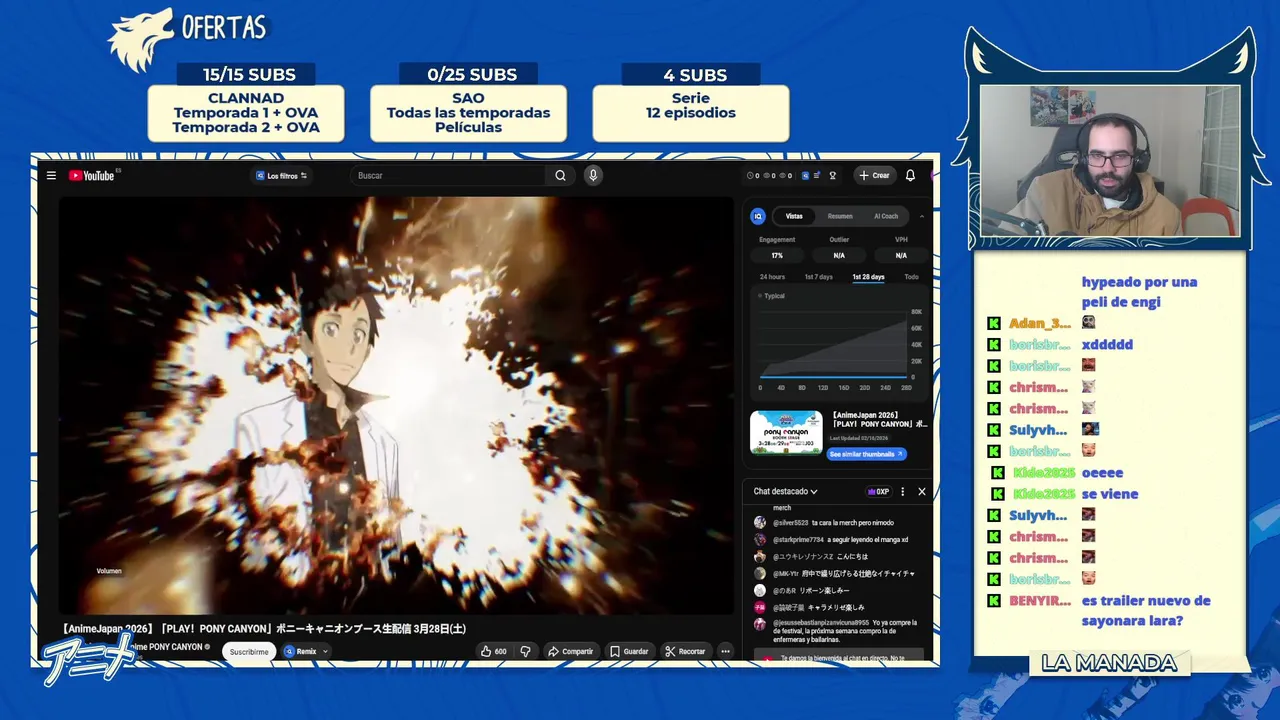The width and height of the screenshot is (1280, 720).
Task: Click the video player area
Action: pos(396,404)
